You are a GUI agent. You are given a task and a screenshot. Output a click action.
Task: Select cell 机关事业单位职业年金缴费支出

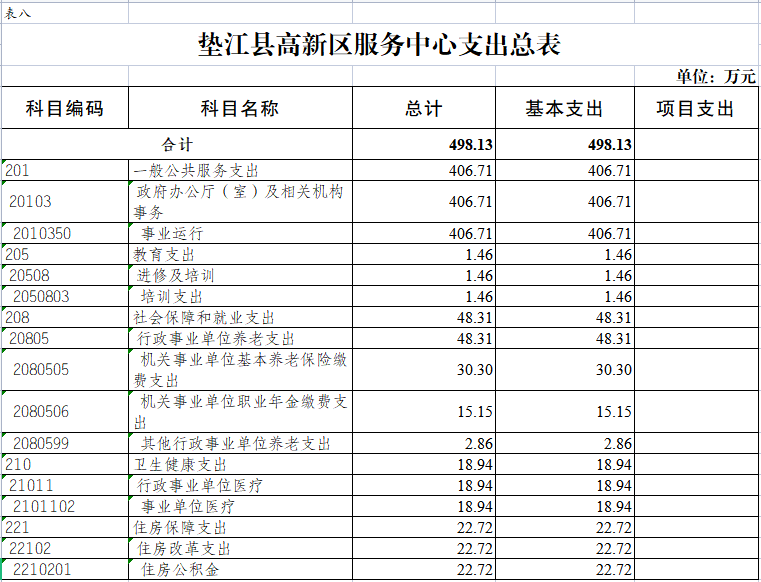[240, 411]
